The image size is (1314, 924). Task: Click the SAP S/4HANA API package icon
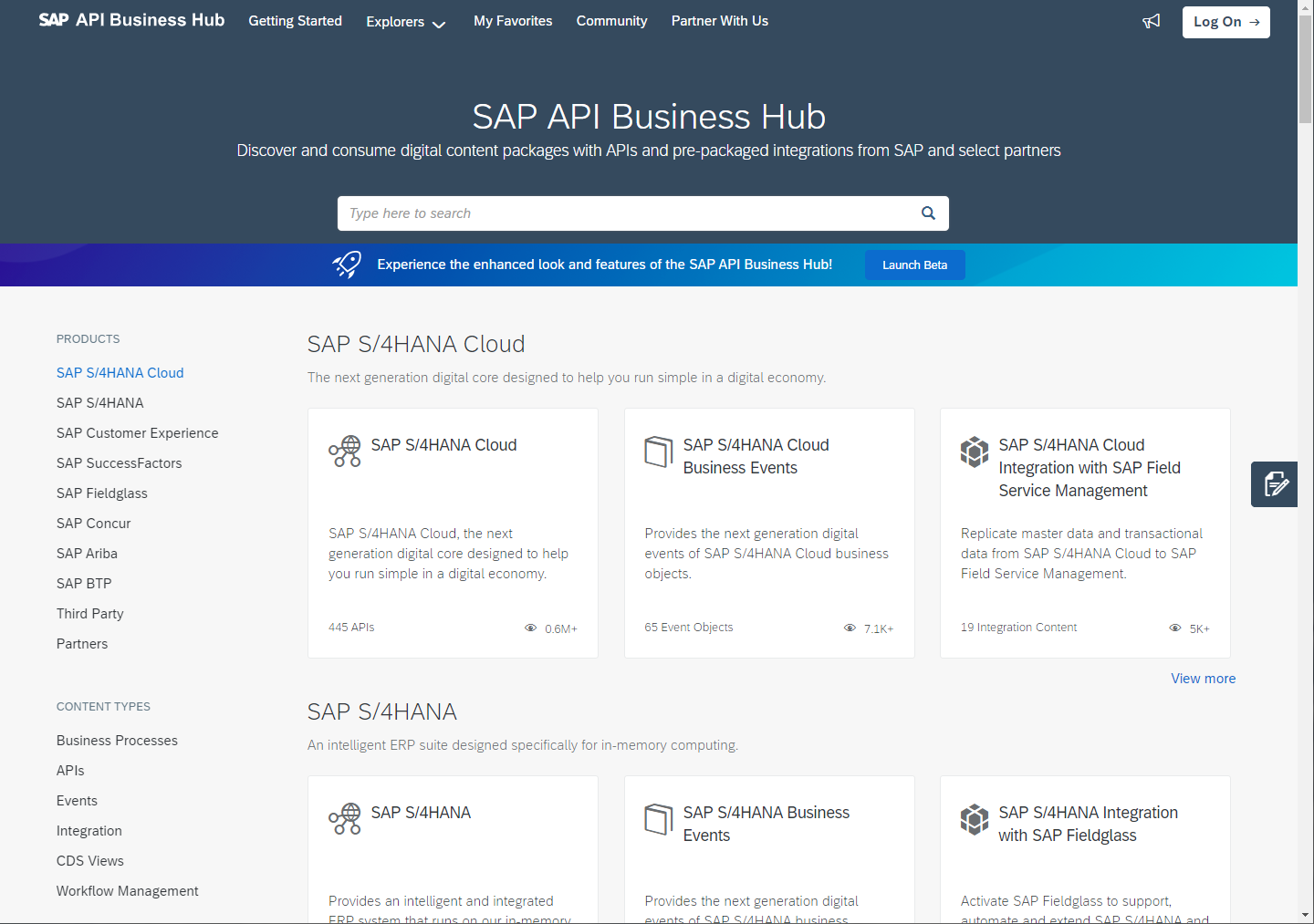(345, 819)
